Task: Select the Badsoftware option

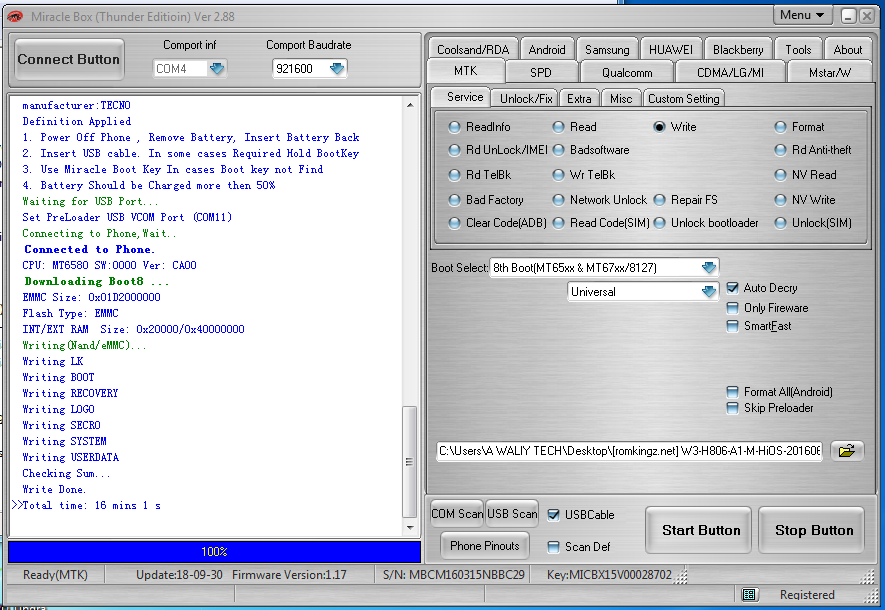Action: click(558, 150)
